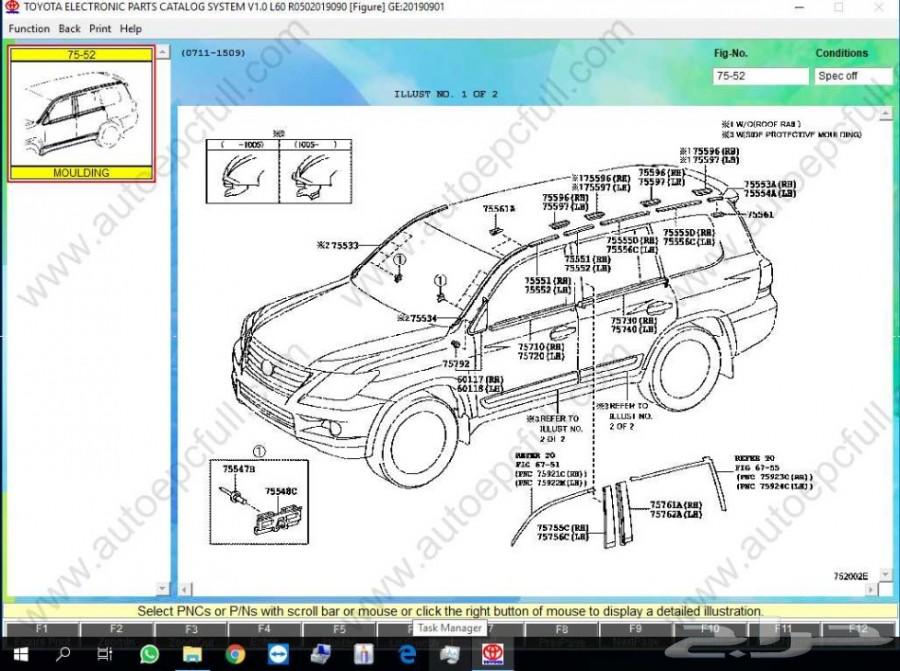The image size is (900, 671).
Task: Click the F8 function key button
Action: (x=561, y=630)
